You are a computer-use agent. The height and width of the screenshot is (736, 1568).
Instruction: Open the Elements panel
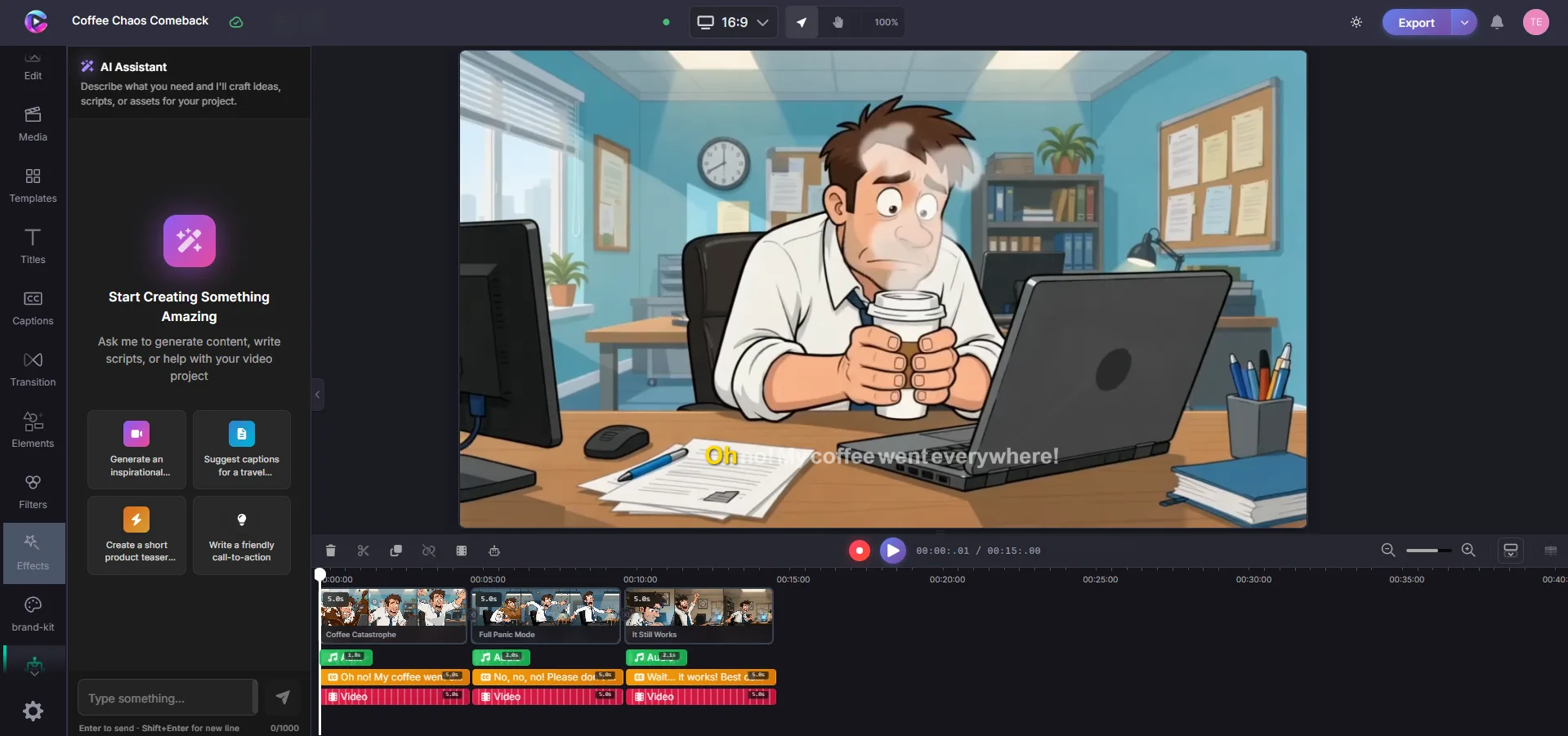tap(33, 430)
